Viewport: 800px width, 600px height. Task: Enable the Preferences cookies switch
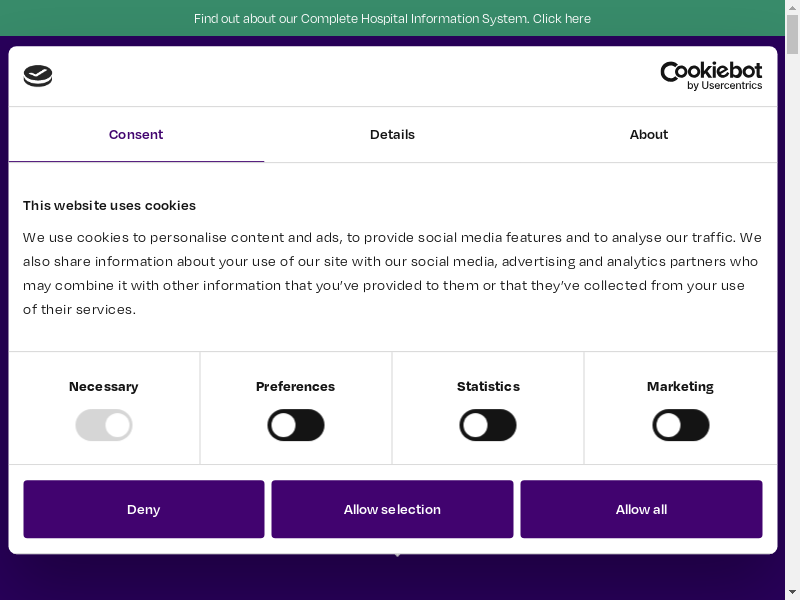tap(296, 425)
